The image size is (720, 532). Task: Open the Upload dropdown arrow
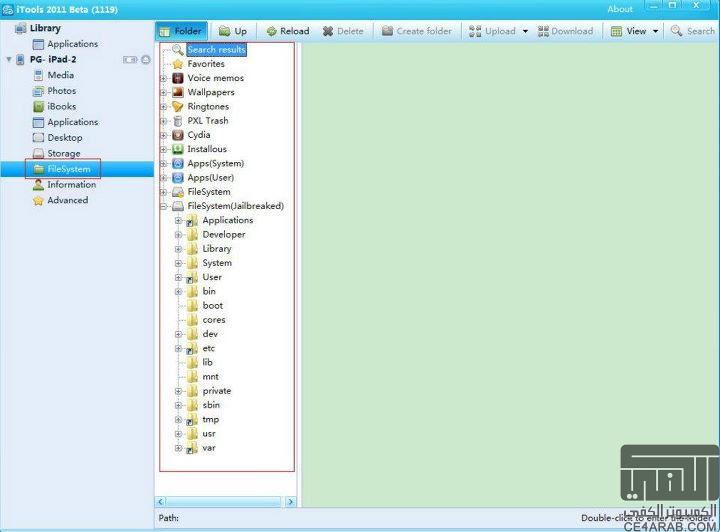(525, 31)
